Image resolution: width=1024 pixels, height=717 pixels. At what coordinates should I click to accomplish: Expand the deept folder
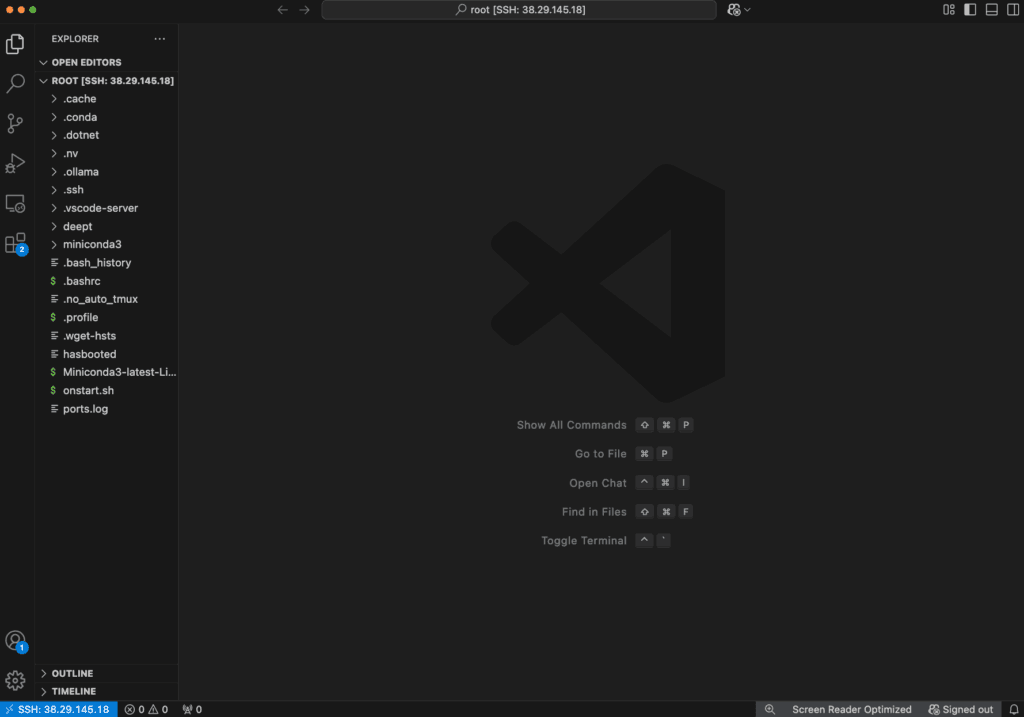coord(106,226)
